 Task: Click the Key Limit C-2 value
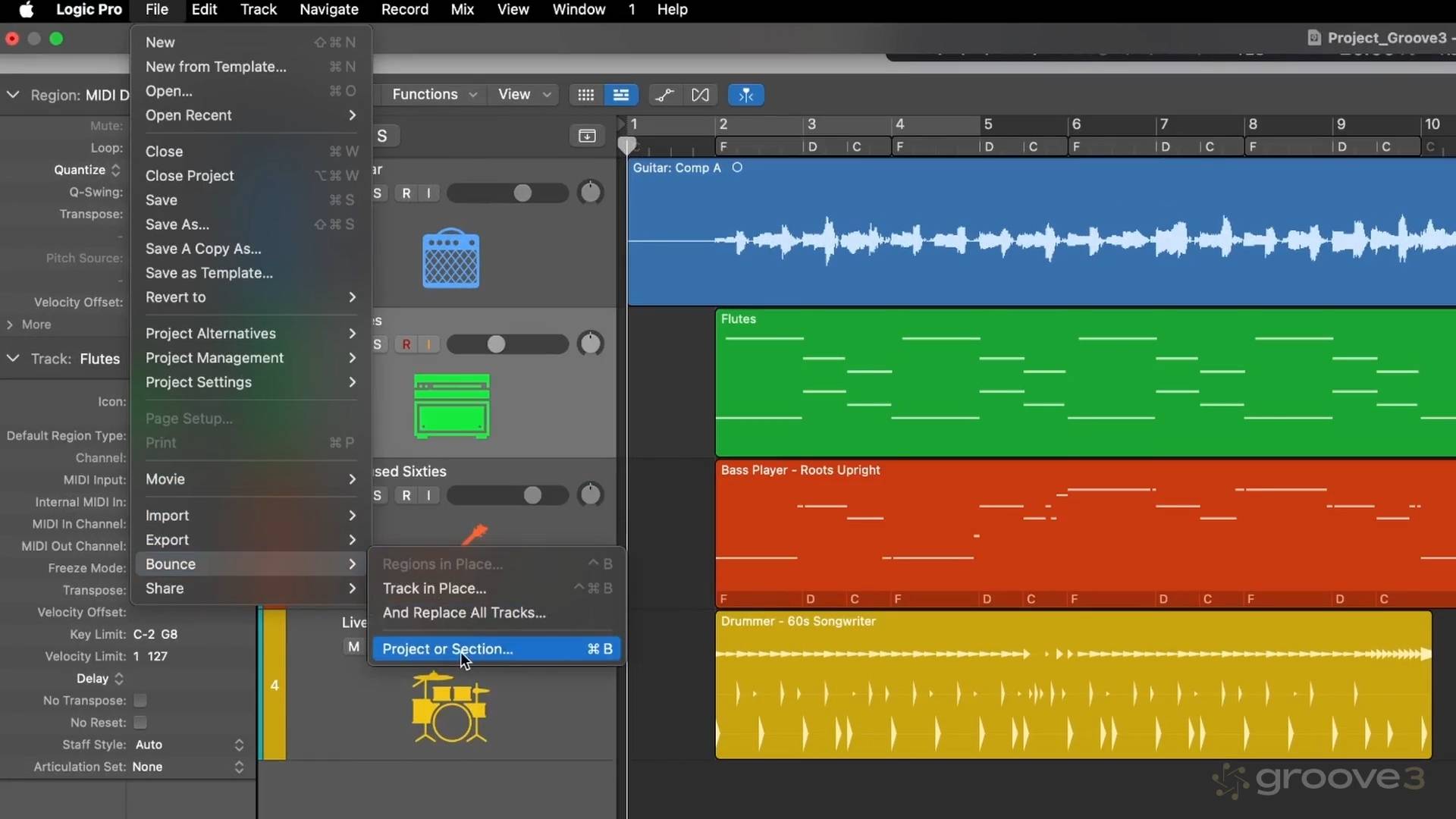coord(144,634)
